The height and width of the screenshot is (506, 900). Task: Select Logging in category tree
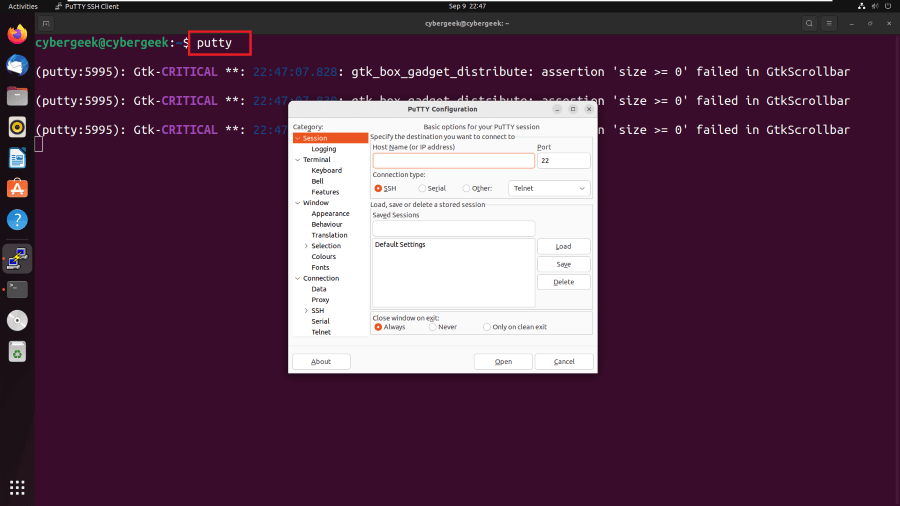point(324,149)
